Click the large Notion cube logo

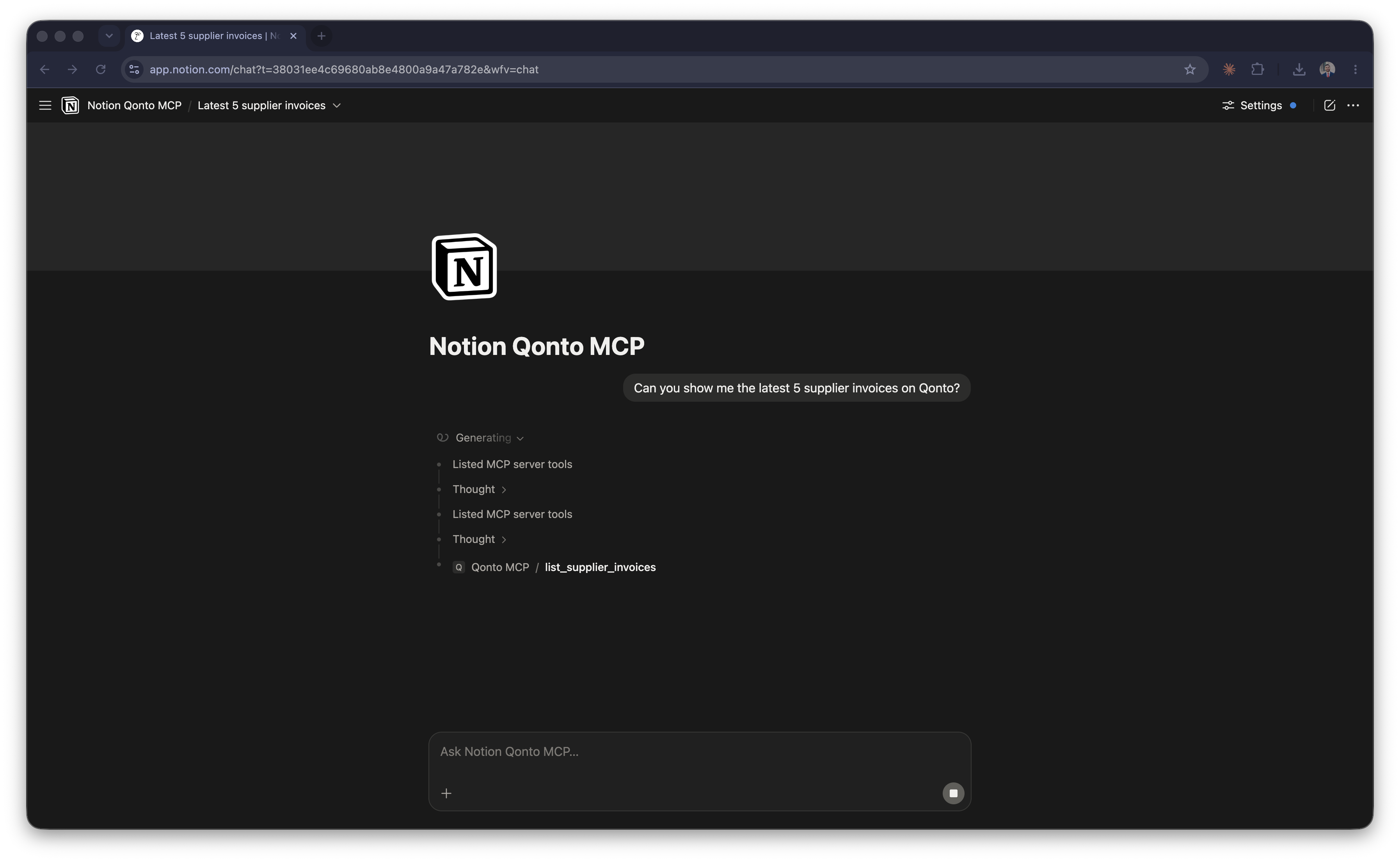pos(464,266)
